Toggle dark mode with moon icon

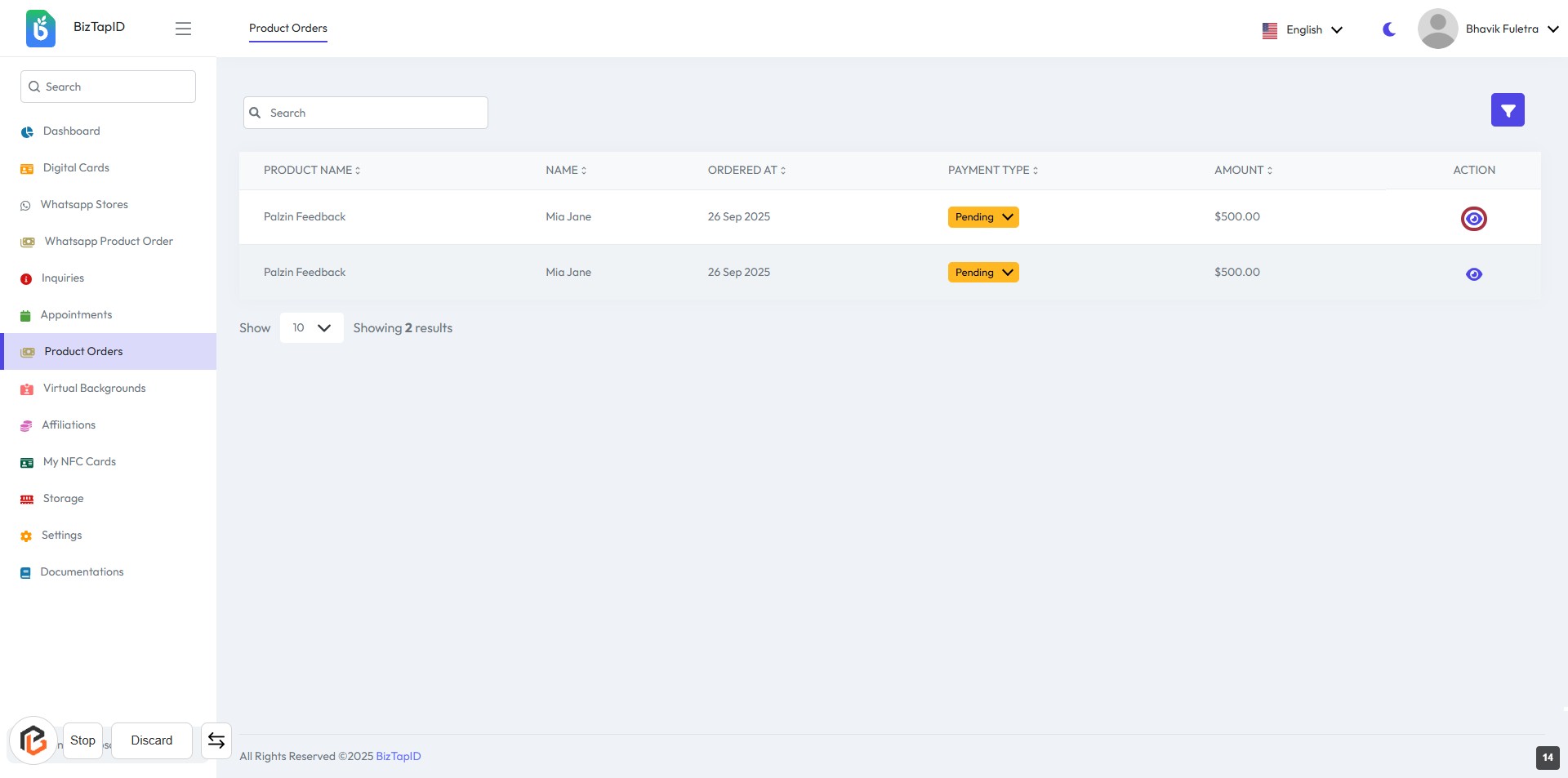[1388, 29]
